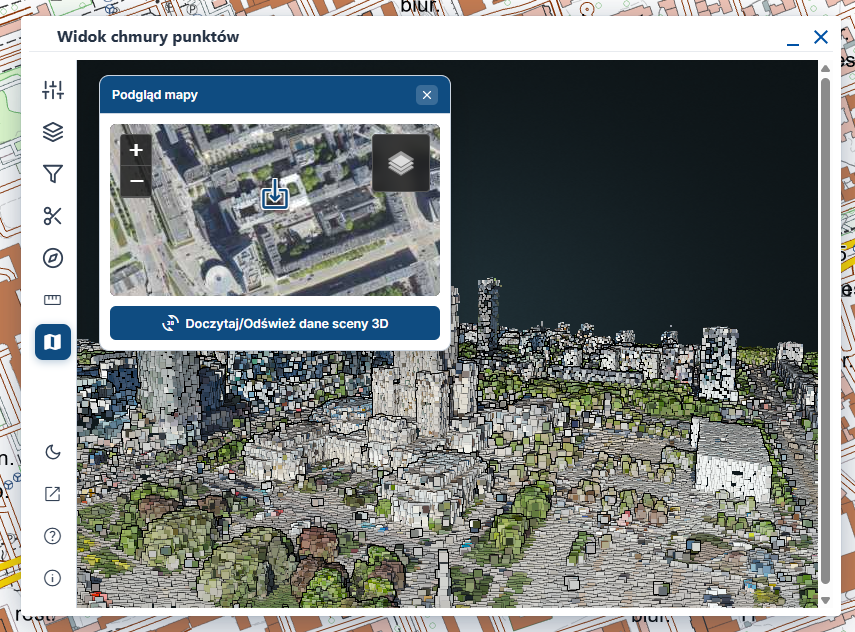Click the aerial mini map preview image
This screenshot has height=632, width=855.
275,210
